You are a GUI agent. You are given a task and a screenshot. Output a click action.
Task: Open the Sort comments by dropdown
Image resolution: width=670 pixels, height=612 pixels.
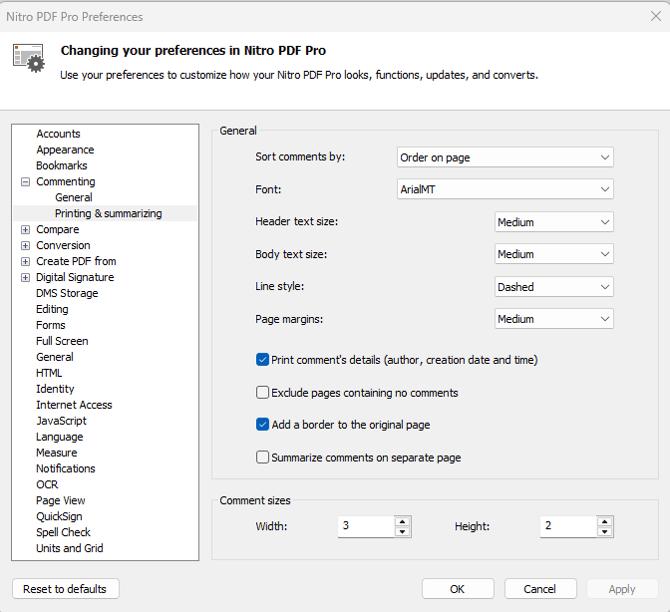[x=505, y=157]
